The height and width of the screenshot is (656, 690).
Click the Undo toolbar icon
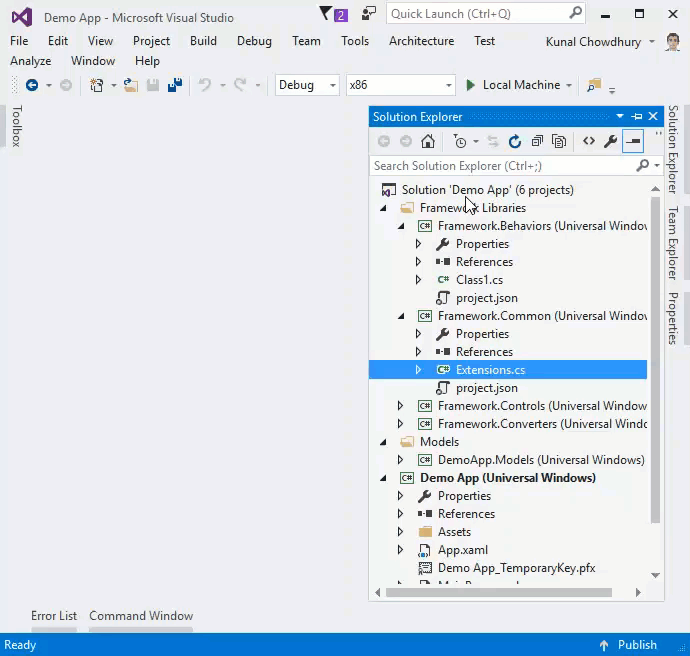click(205, 85)
